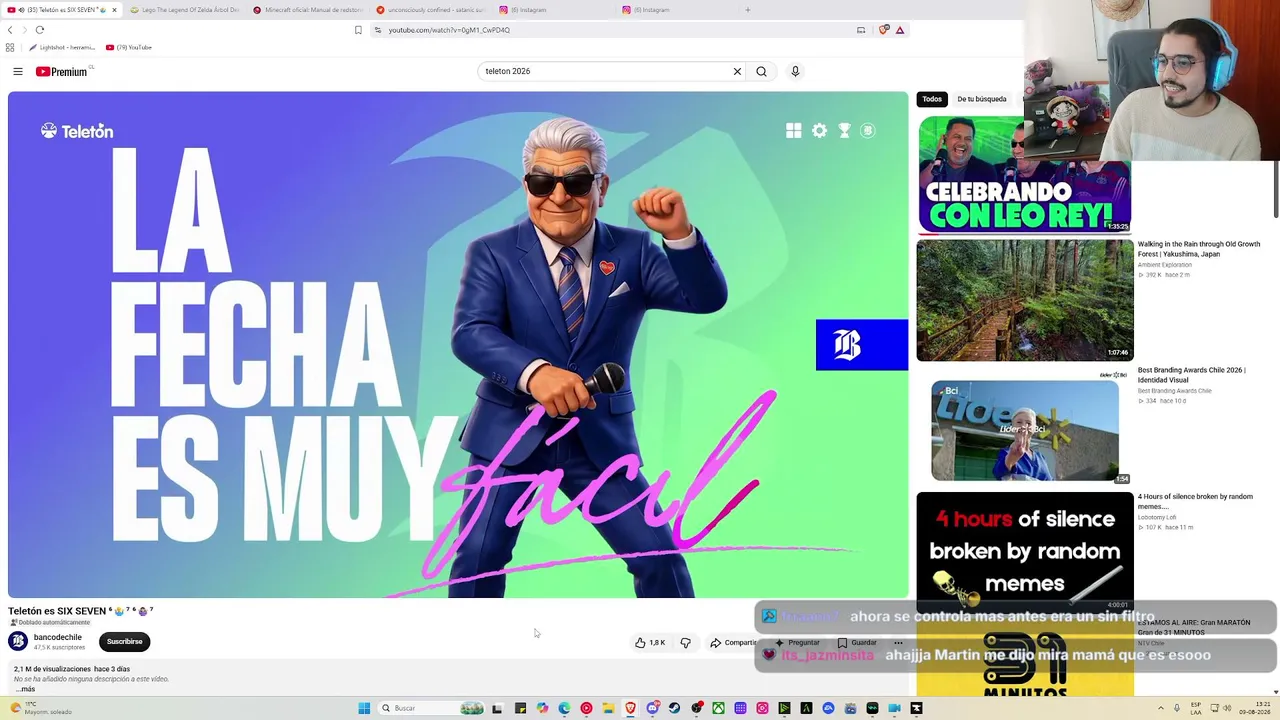Start voice search with microphone
This screenshot has height=720, width=1280.
(x=795, y=71)
